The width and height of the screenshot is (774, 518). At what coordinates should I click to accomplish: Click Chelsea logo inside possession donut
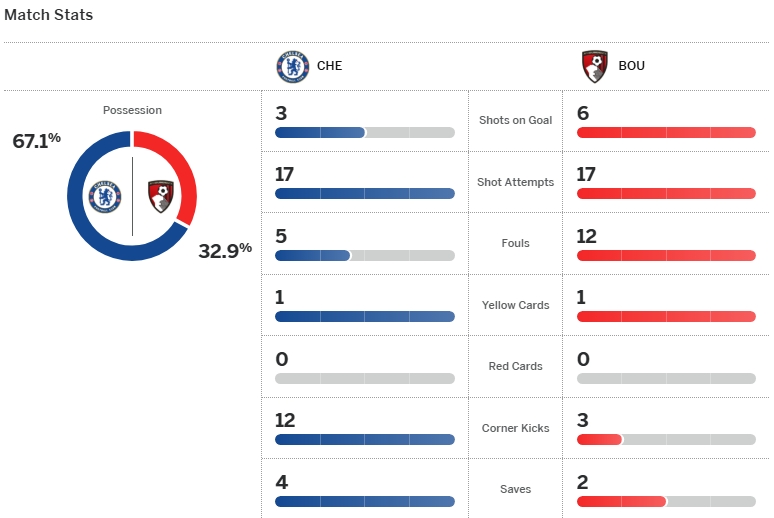[104, 195]
